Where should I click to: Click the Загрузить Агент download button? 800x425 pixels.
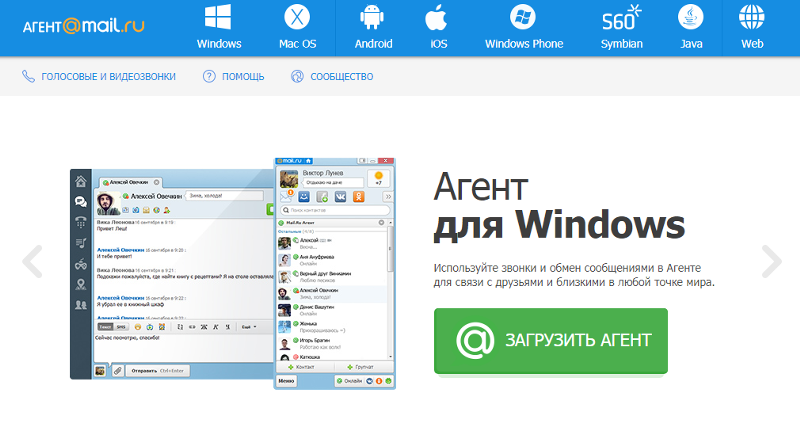coord(550,340)
